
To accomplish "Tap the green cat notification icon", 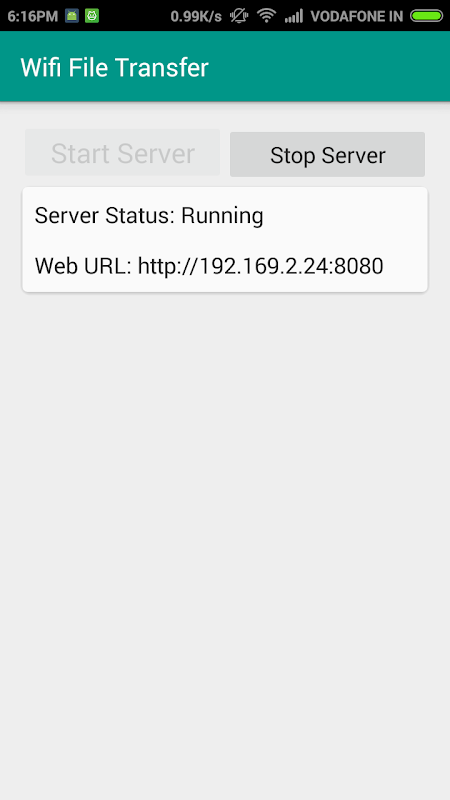I will tap(92, 16).
